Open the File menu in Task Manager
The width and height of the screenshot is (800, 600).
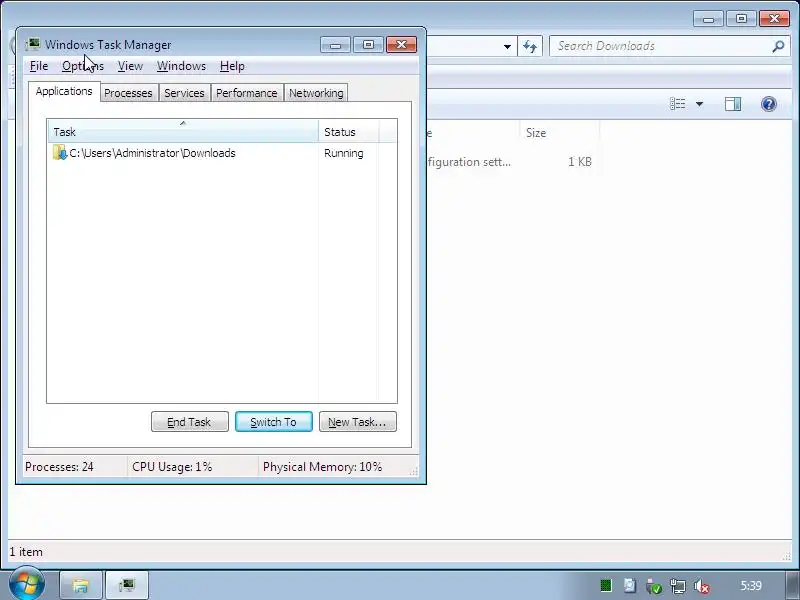(39, 66)
